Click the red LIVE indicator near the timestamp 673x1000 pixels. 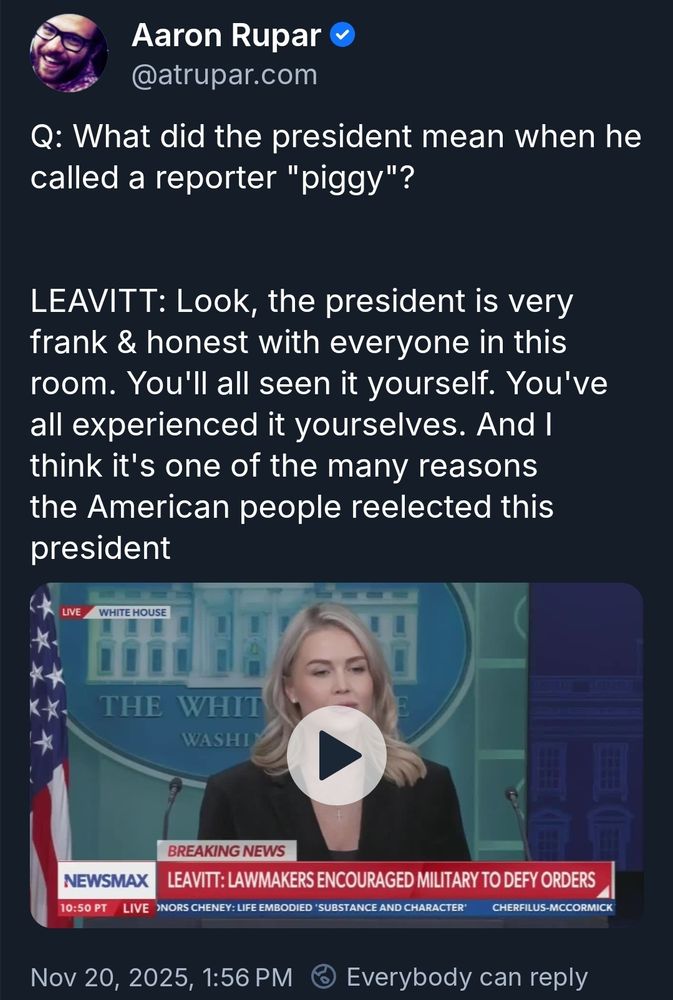[x=137, y=910]
